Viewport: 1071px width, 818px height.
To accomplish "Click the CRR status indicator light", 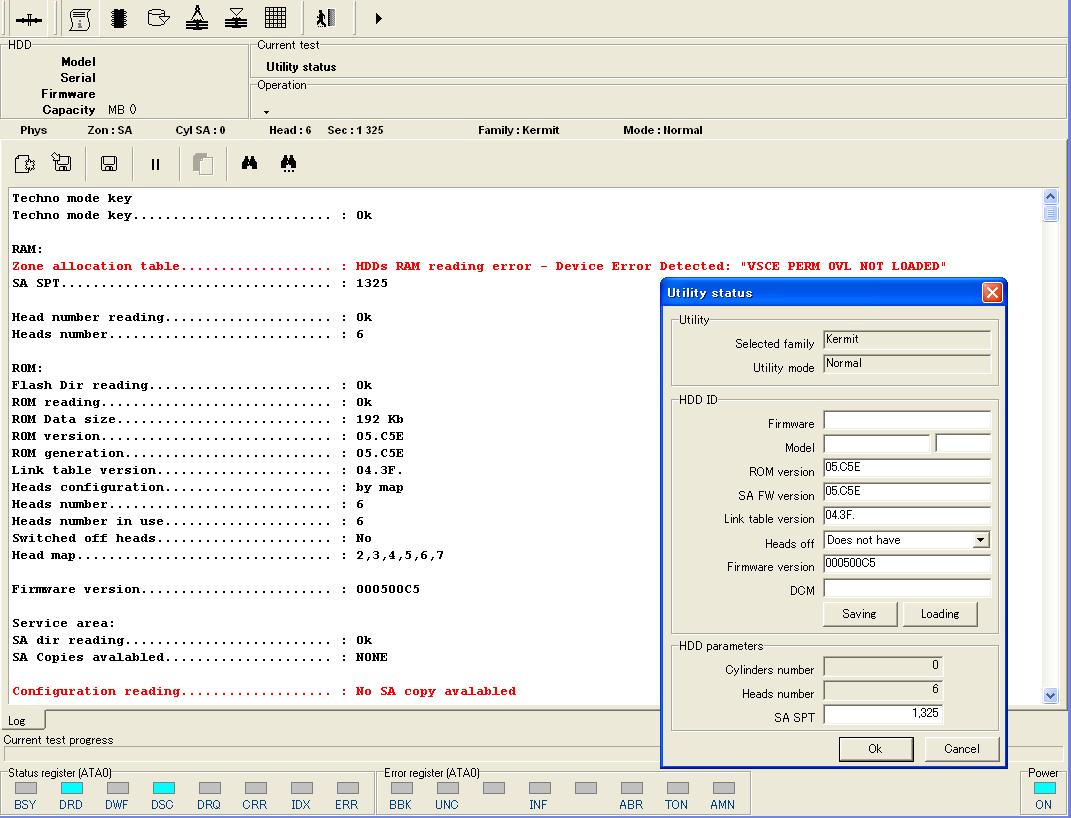I will (x=255, y=788).
